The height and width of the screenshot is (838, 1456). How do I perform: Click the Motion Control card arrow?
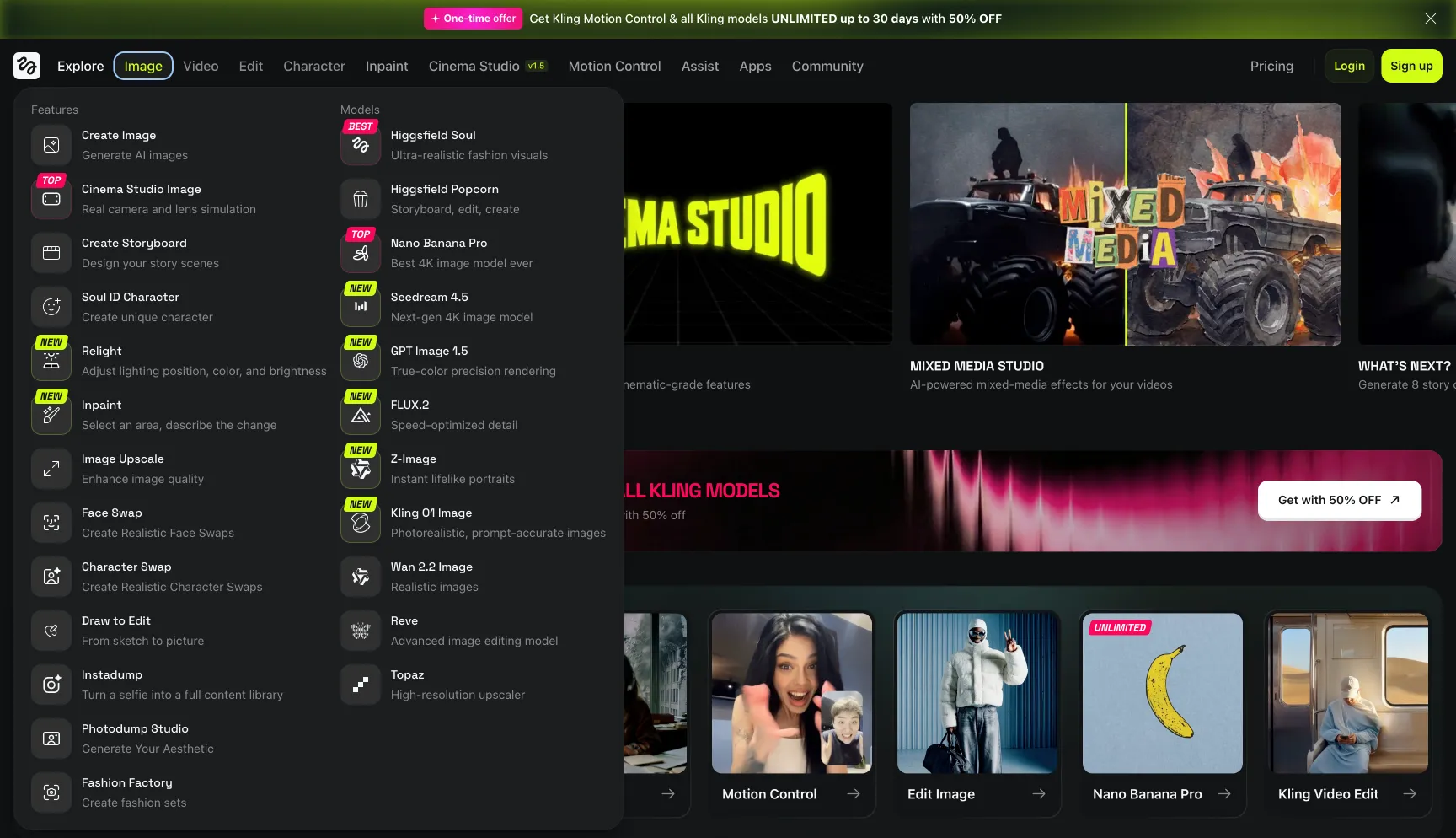(x=854, y=794)
